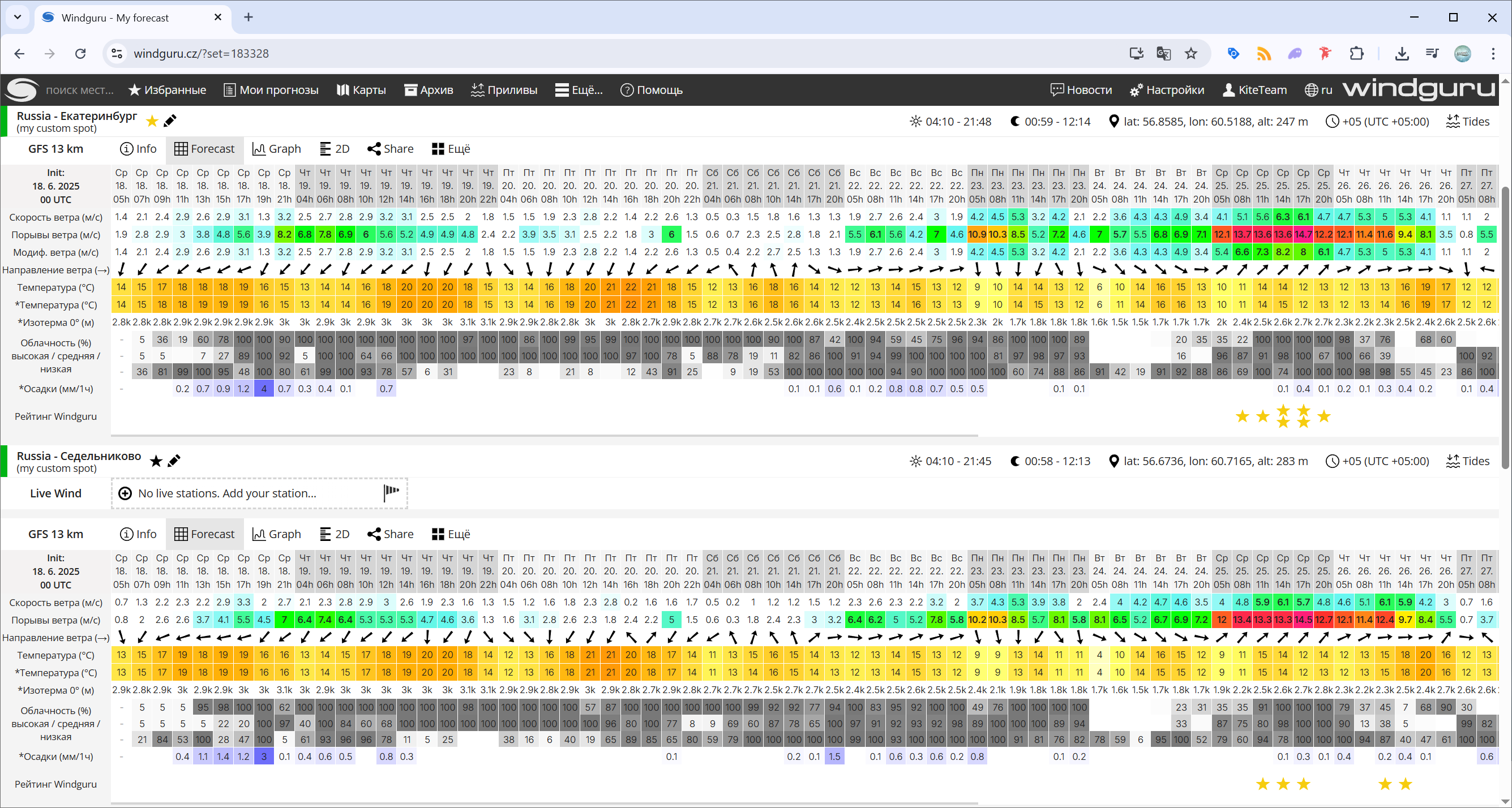Expand tab search dropdown arrow
Image resolution: width=1512 pixels, height=808 pixels.
coord(18,17)
